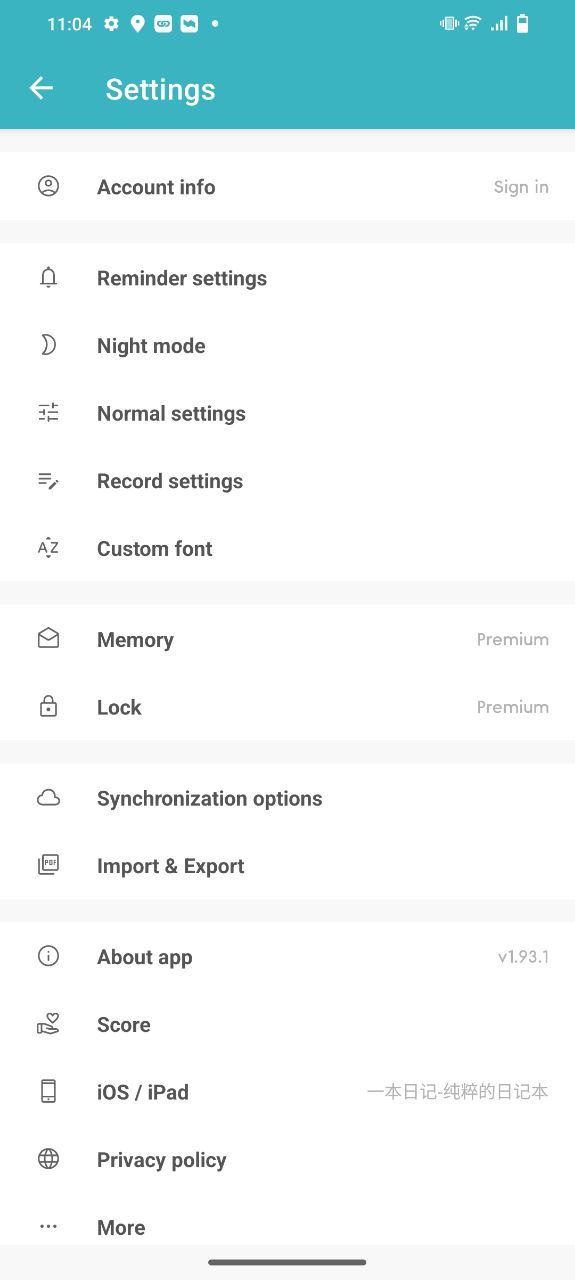
Task: Click the heart-in-hand Score icon
Action: click(48, 1024)
